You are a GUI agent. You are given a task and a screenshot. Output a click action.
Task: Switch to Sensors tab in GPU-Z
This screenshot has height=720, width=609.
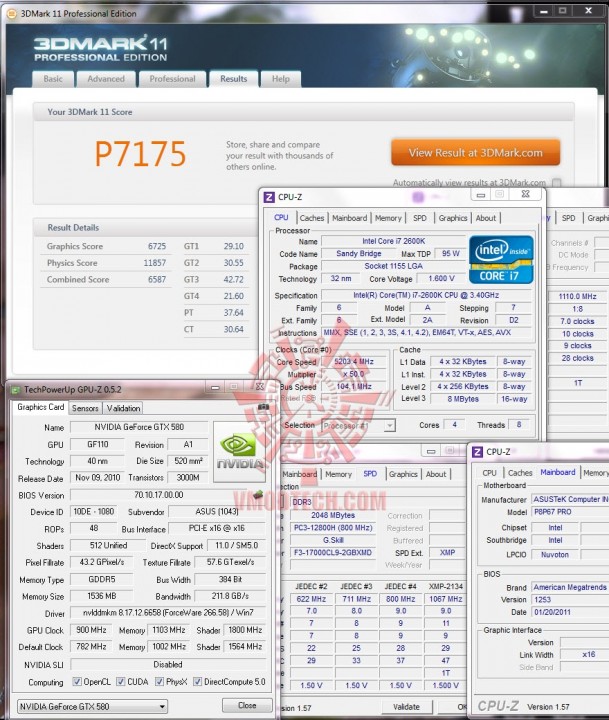85,408
